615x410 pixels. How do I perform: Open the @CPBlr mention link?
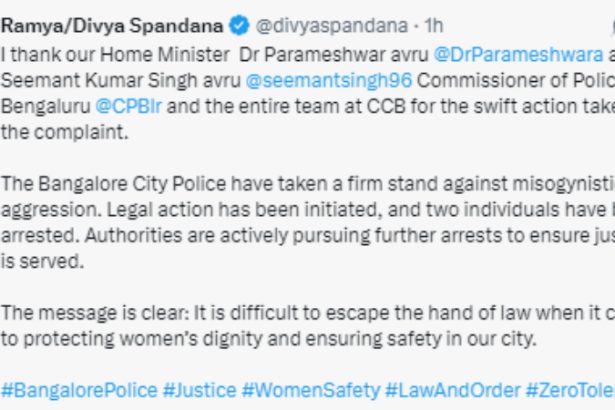128,106
